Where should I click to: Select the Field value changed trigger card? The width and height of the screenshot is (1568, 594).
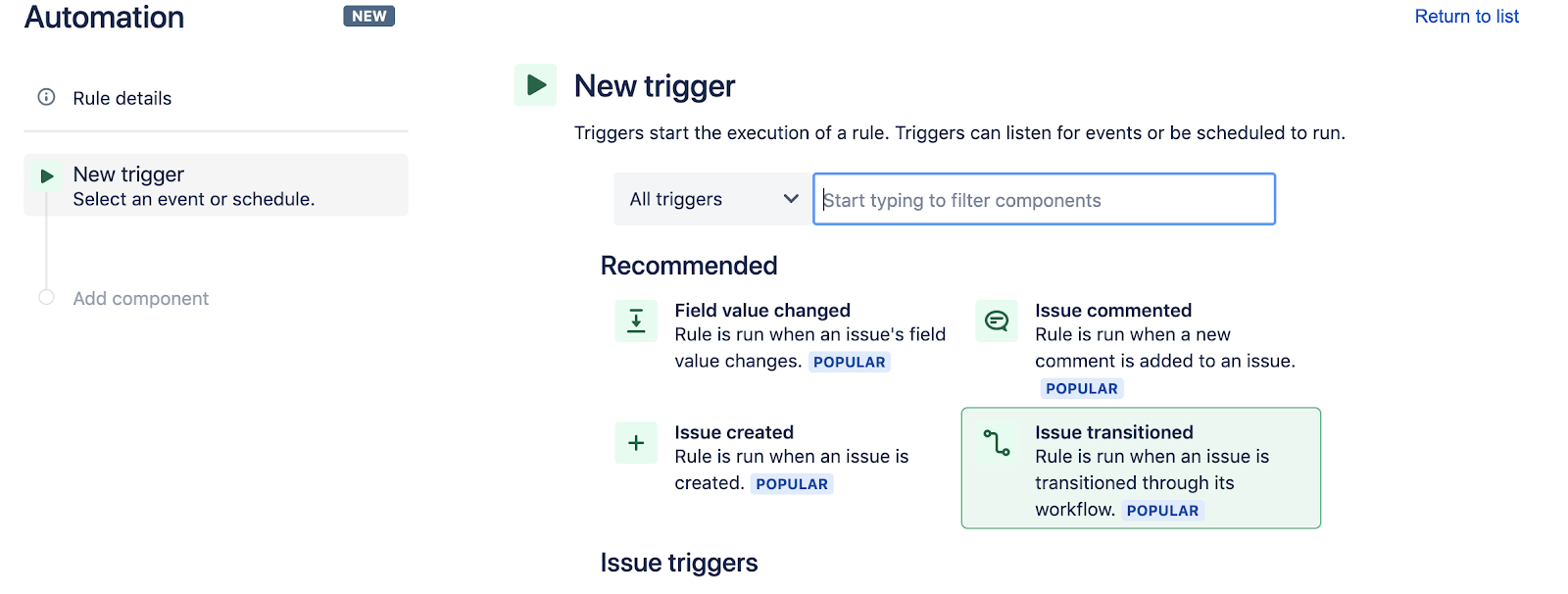[784, 334]
